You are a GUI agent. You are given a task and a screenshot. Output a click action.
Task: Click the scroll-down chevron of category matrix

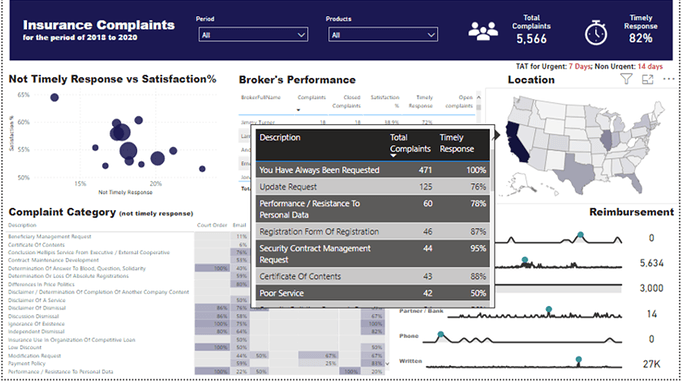tap(387, 364)
